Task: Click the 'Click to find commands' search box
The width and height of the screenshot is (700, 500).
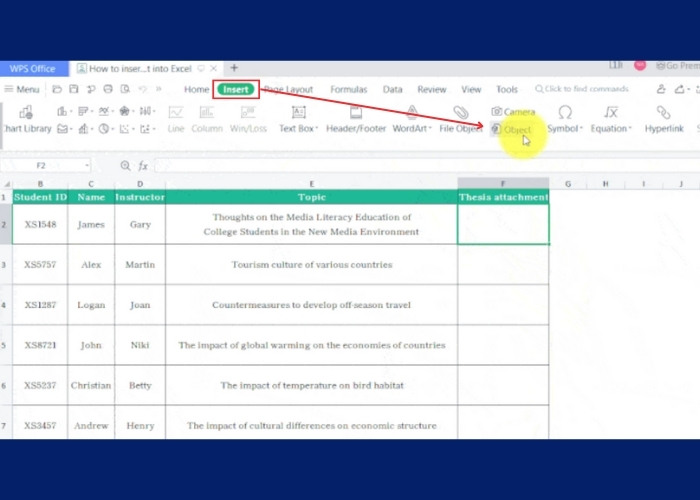Action: click(585, 89)
